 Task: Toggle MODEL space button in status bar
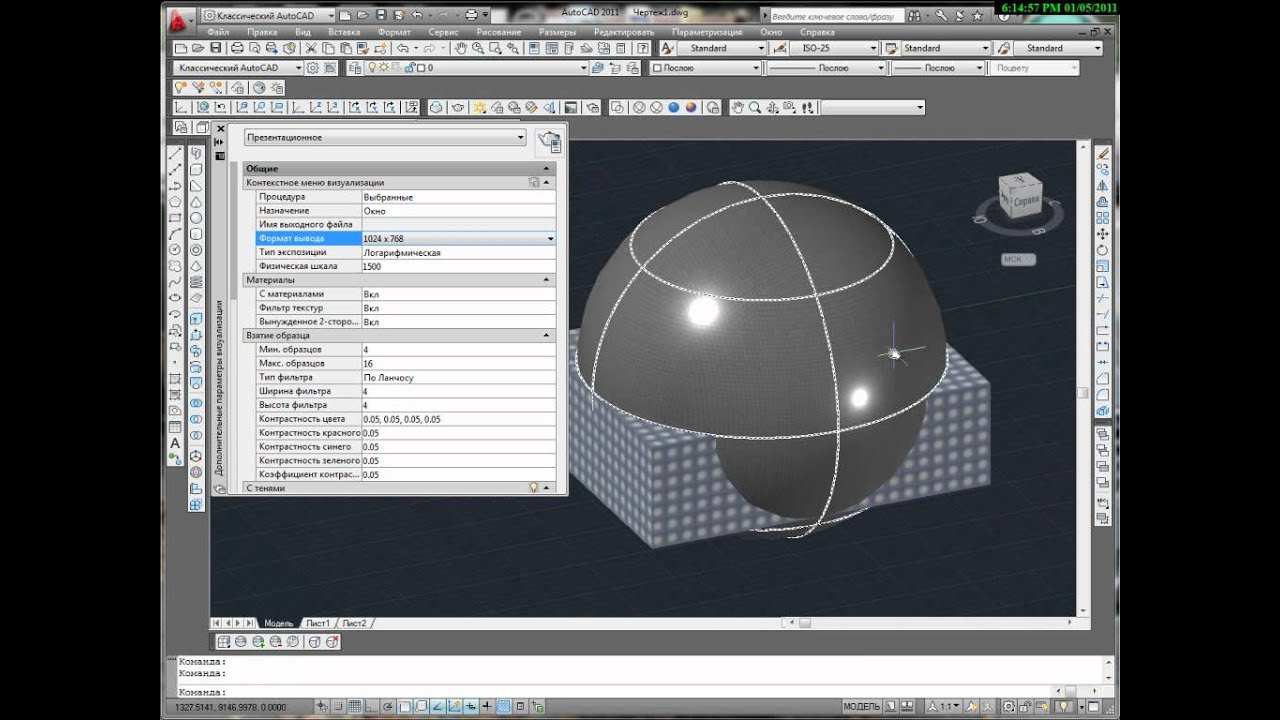[862, 706]
